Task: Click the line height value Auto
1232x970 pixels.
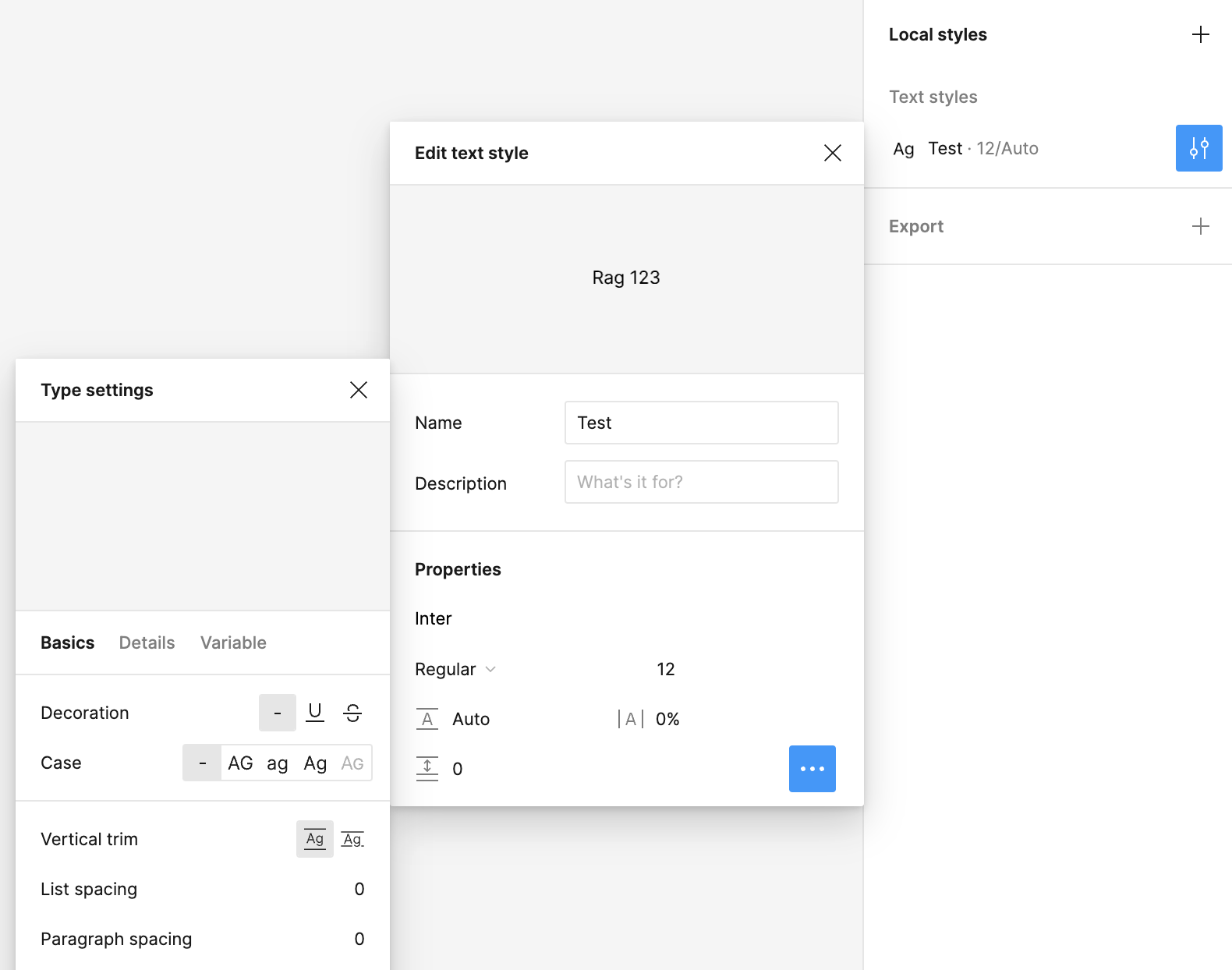Action: (471, 719)
